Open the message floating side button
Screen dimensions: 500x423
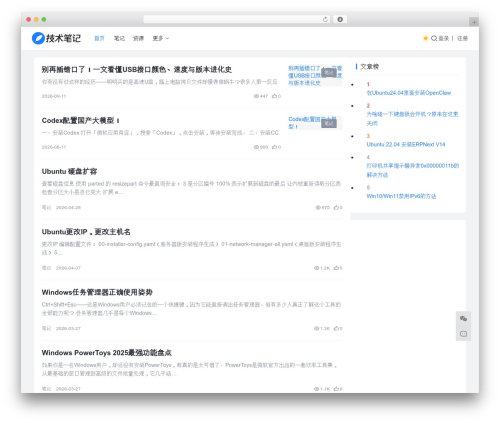pos(463,334)
